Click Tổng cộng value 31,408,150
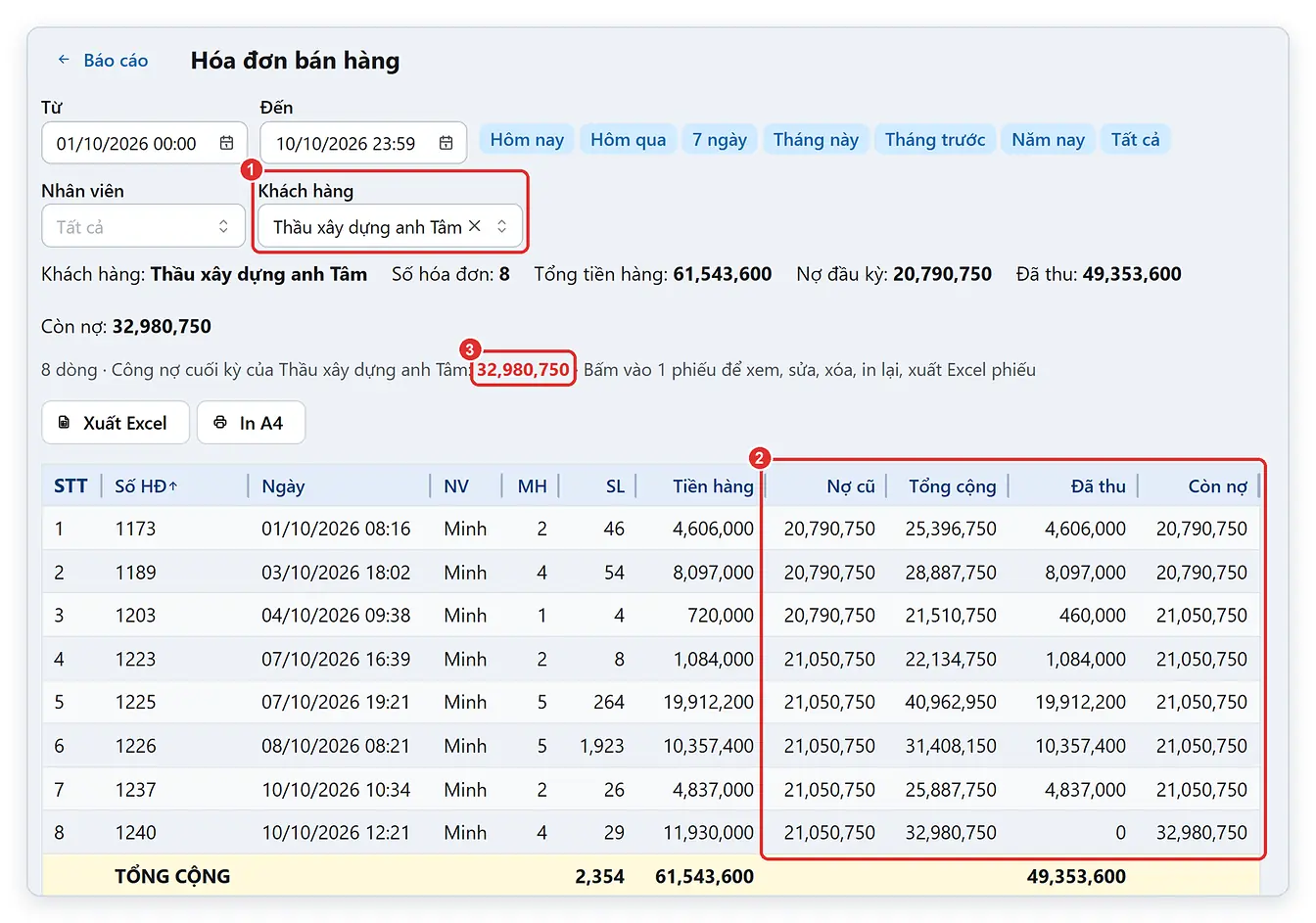 pos(951,746)
